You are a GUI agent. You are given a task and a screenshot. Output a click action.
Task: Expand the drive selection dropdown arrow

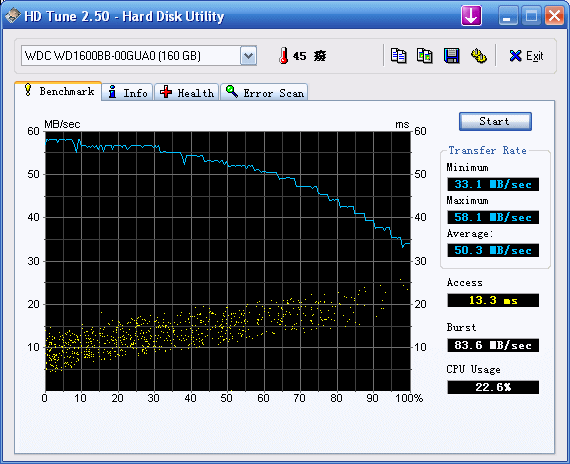(248, 56)
